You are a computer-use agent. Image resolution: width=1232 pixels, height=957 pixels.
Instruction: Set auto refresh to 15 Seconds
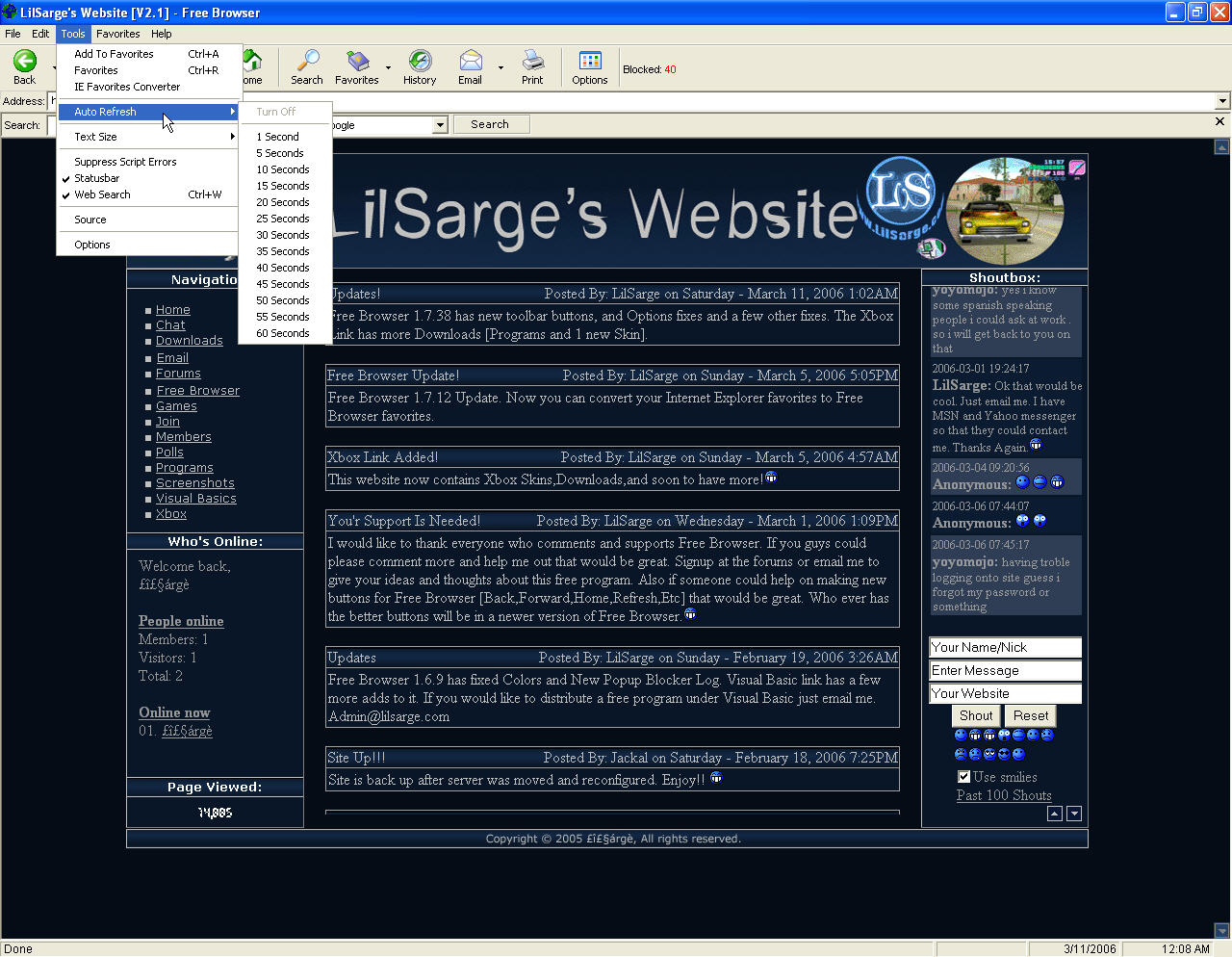click(x=285, y=186)
